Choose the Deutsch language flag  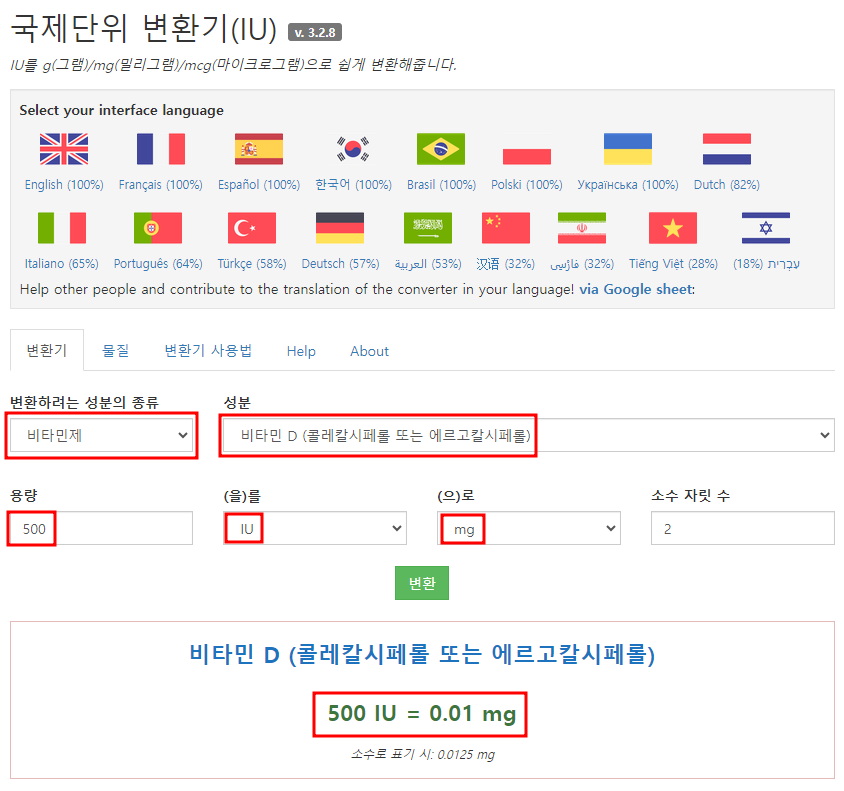pyautogui.click(x=340, y=228)
